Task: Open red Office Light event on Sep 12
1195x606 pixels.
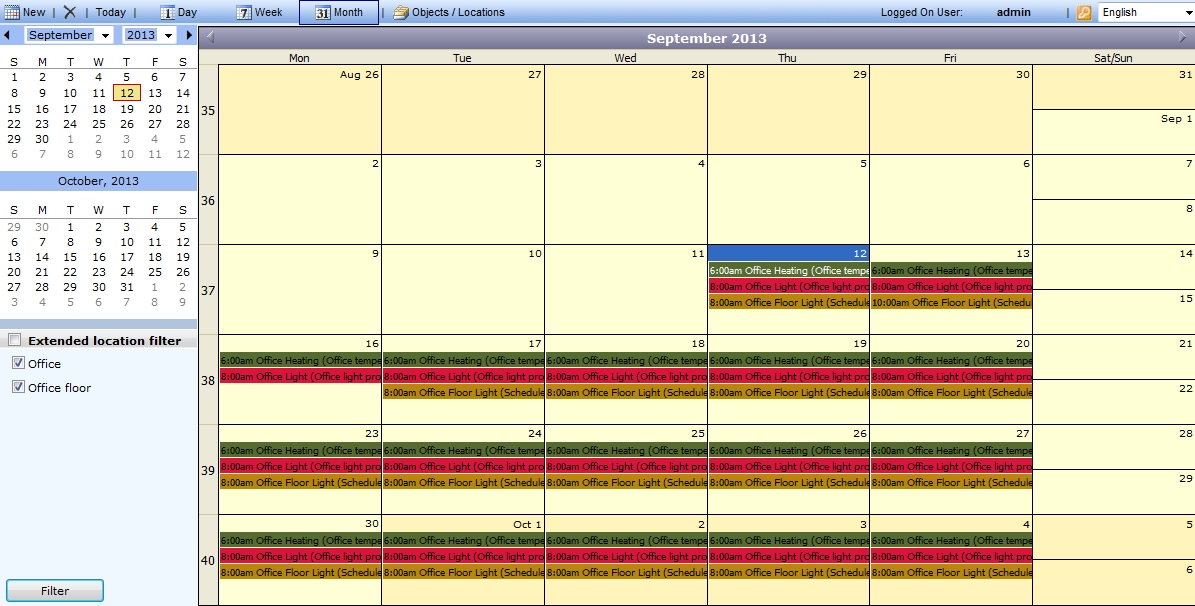Action: [x=788, y=286]
